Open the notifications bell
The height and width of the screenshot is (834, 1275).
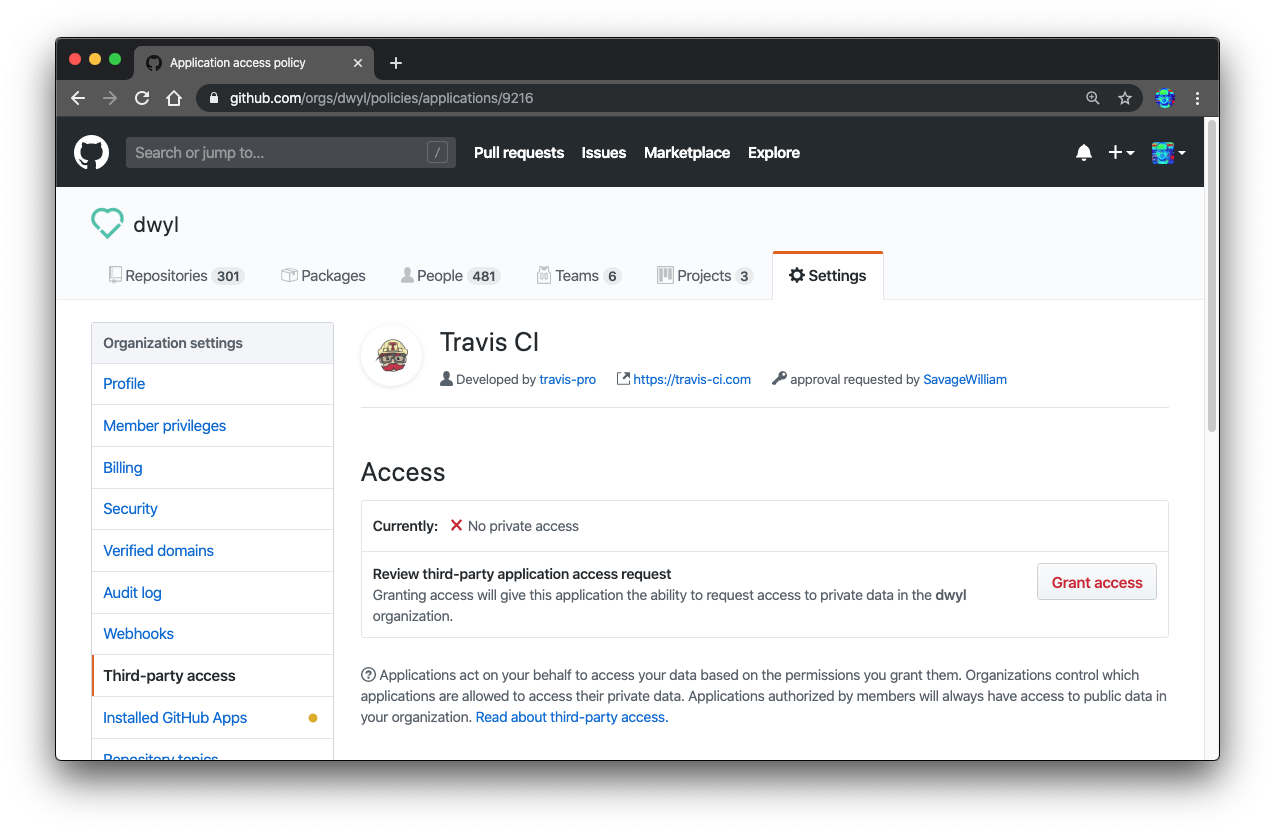coord(1083,152)
